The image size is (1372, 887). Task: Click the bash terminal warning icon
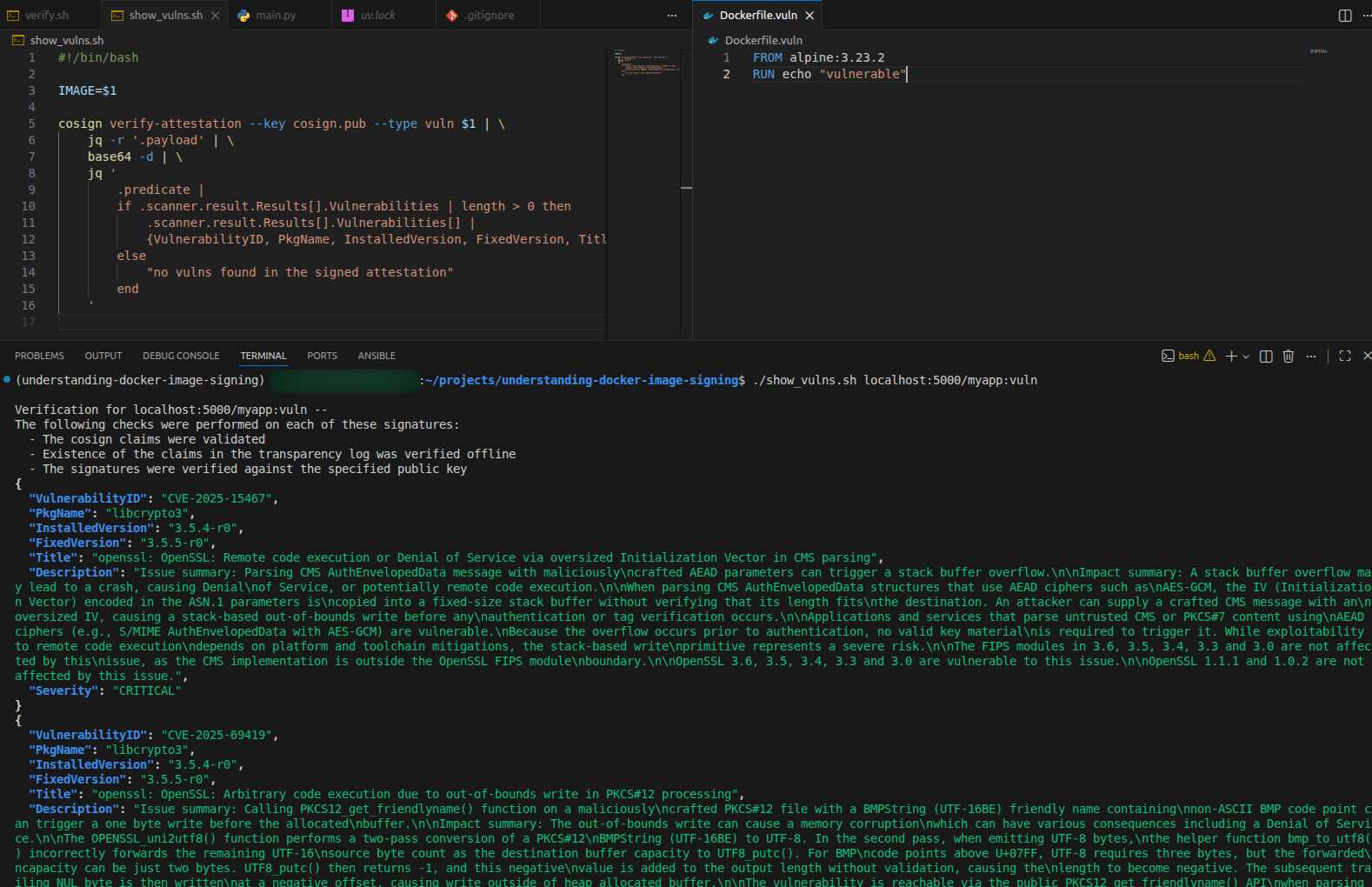tap(1209, 356)
